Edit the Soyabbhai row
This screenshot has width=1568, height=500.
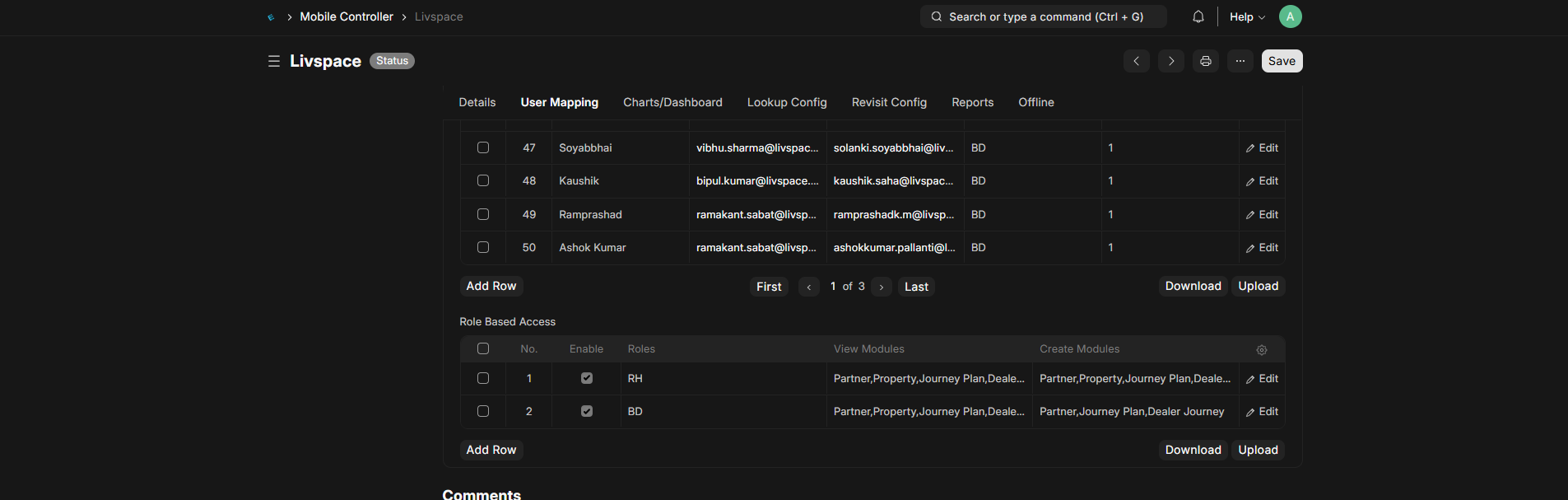[1262, 148]
